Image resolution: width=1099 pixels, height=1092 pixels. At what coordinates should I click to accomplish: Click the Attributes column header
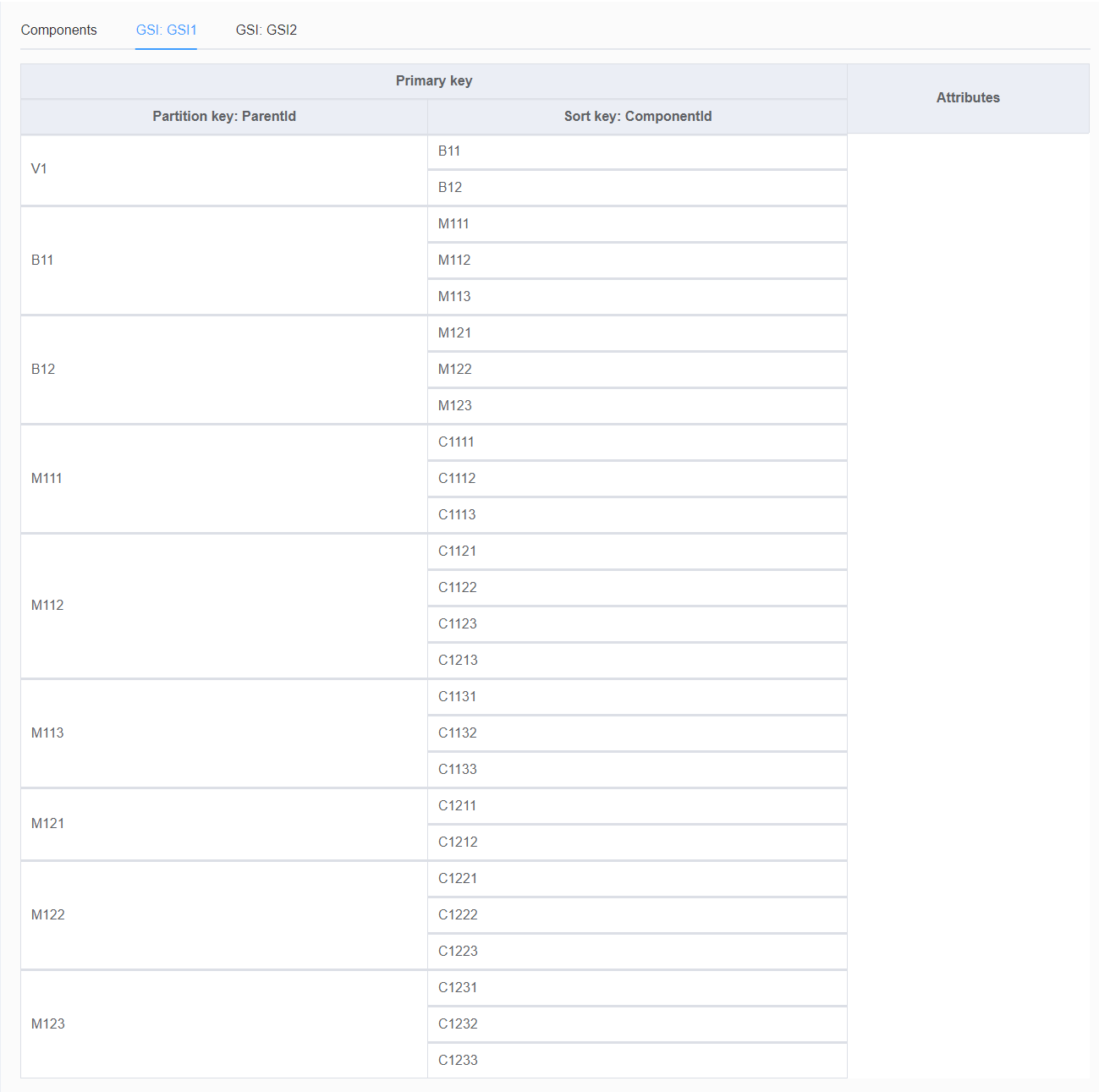[968, 97]
